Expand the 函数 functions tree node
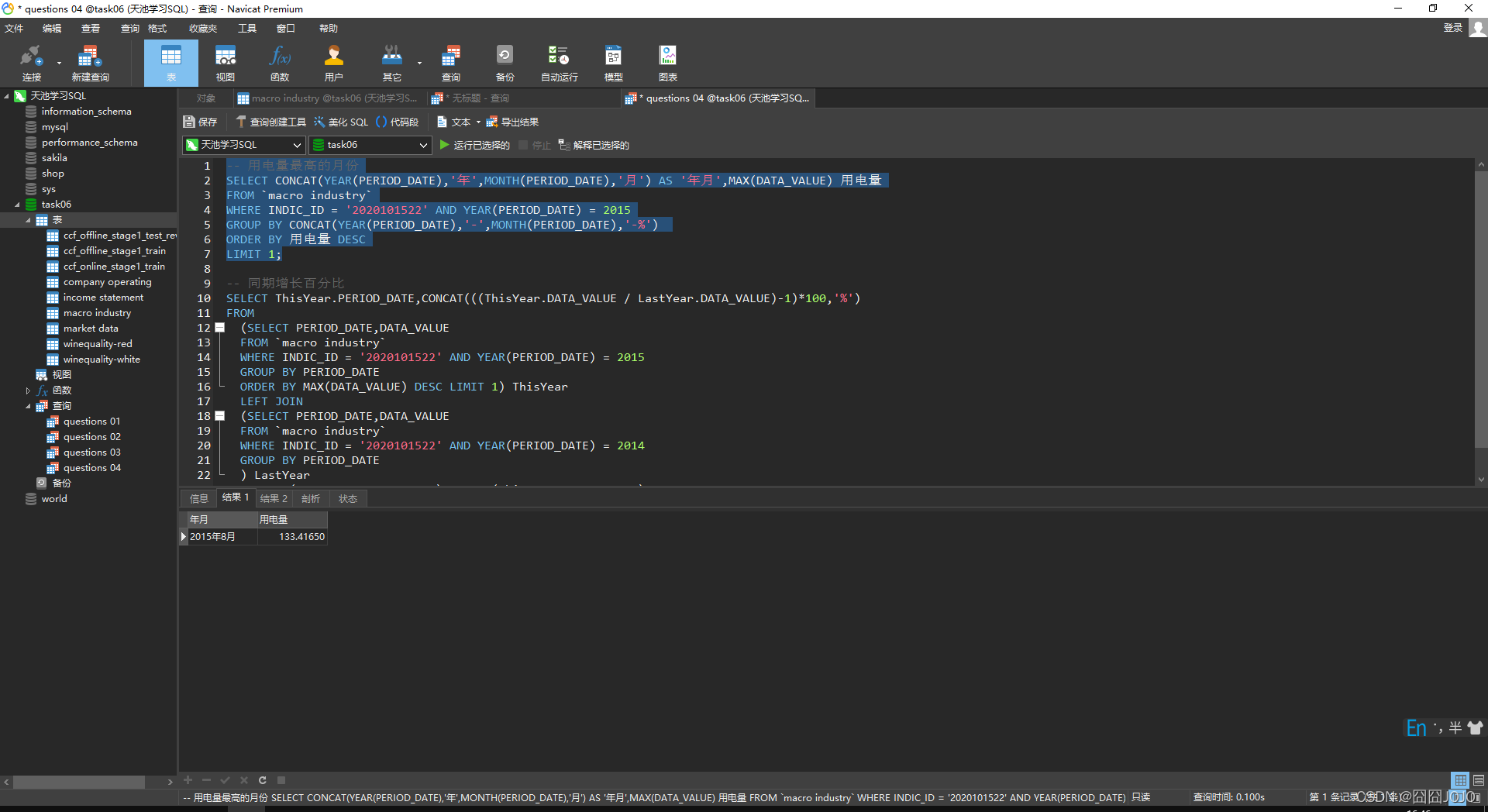This screenshot has height=812, width=1488. tap(28, 391)
